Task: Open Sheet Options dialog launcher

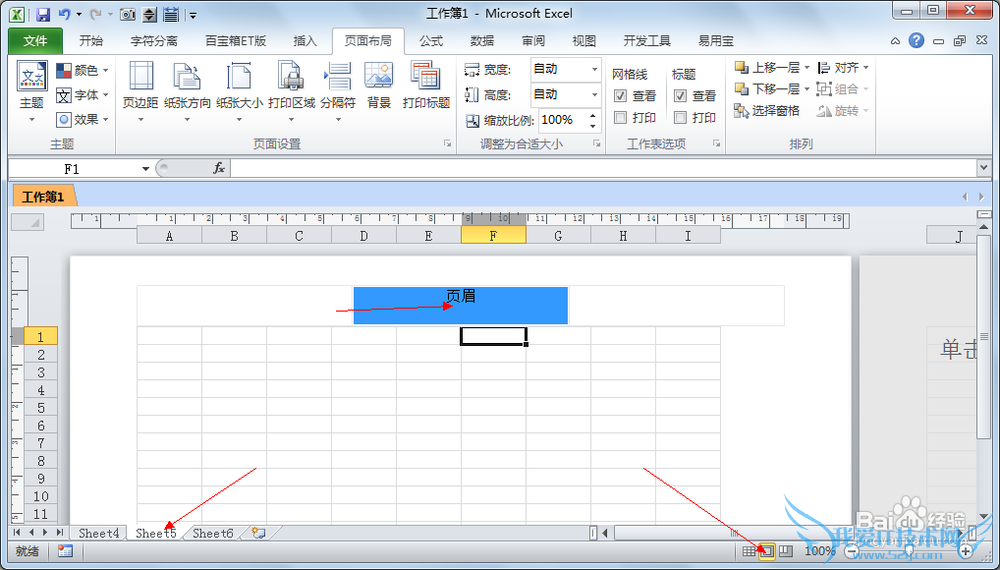Action: click(717, 144)
